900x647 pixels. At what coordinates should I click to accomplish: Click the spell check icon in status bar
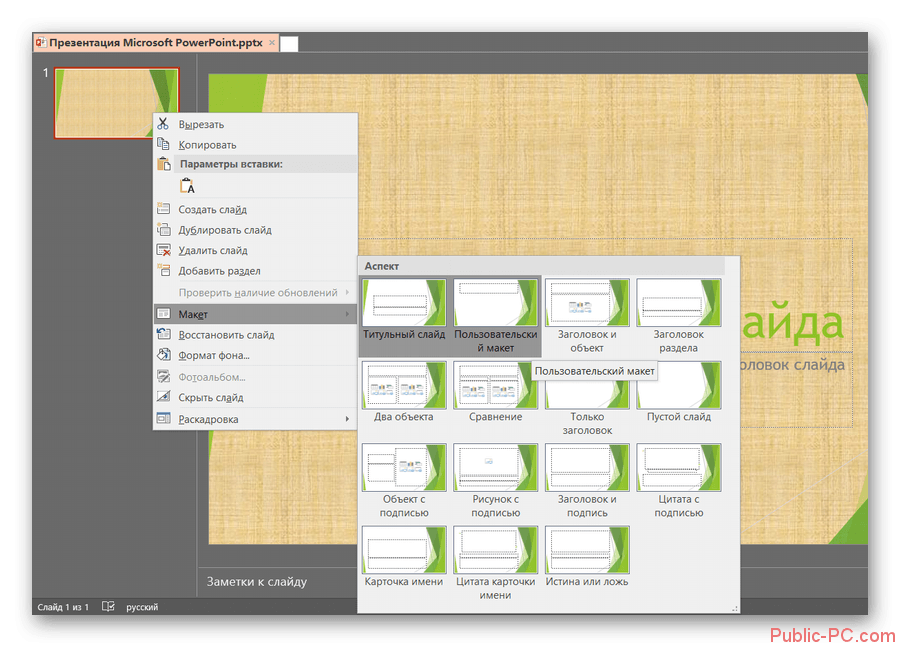click(x=108, y=607)
